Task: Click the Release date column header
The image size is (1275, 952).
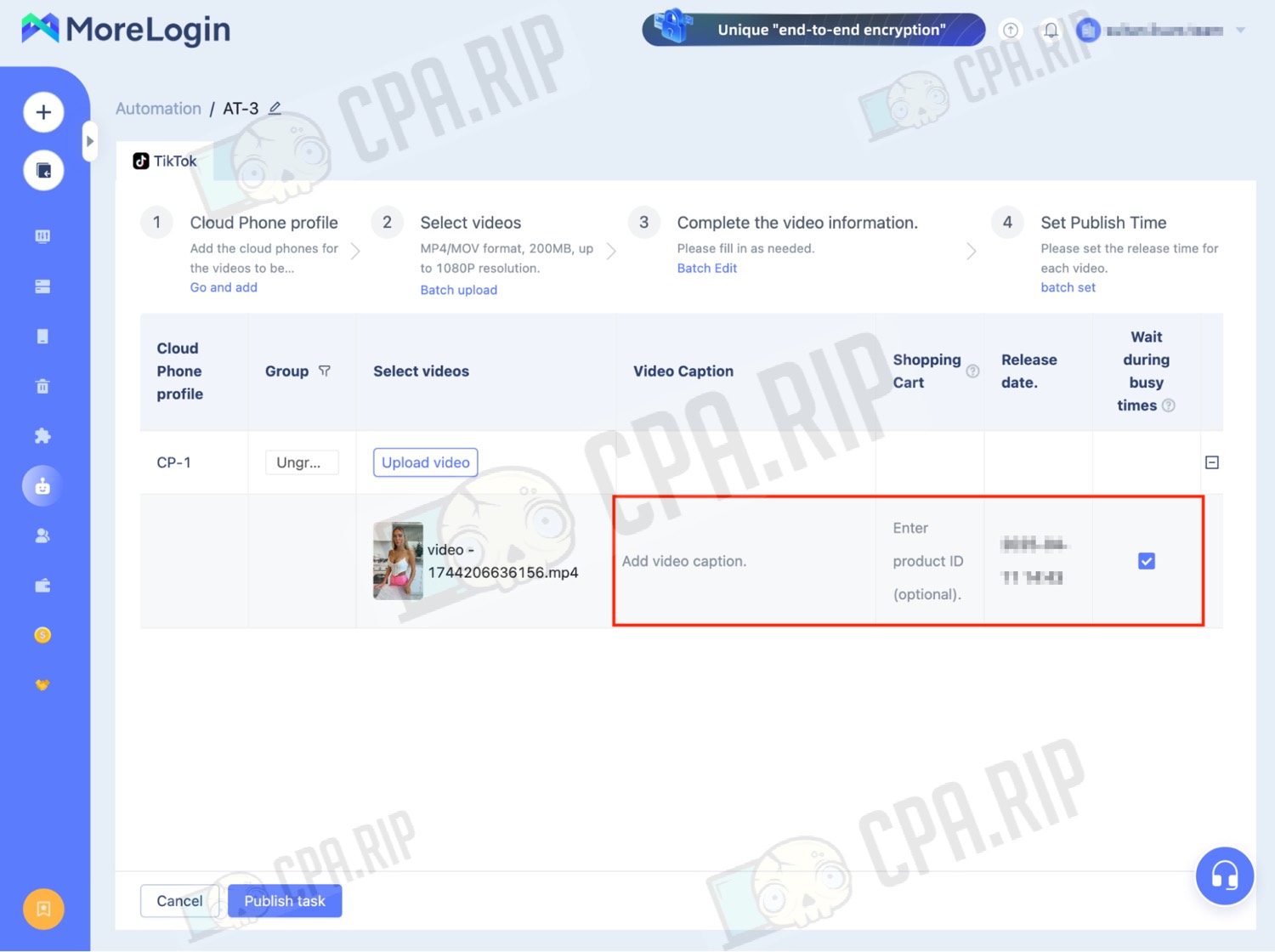Action: coord(1029,371)
